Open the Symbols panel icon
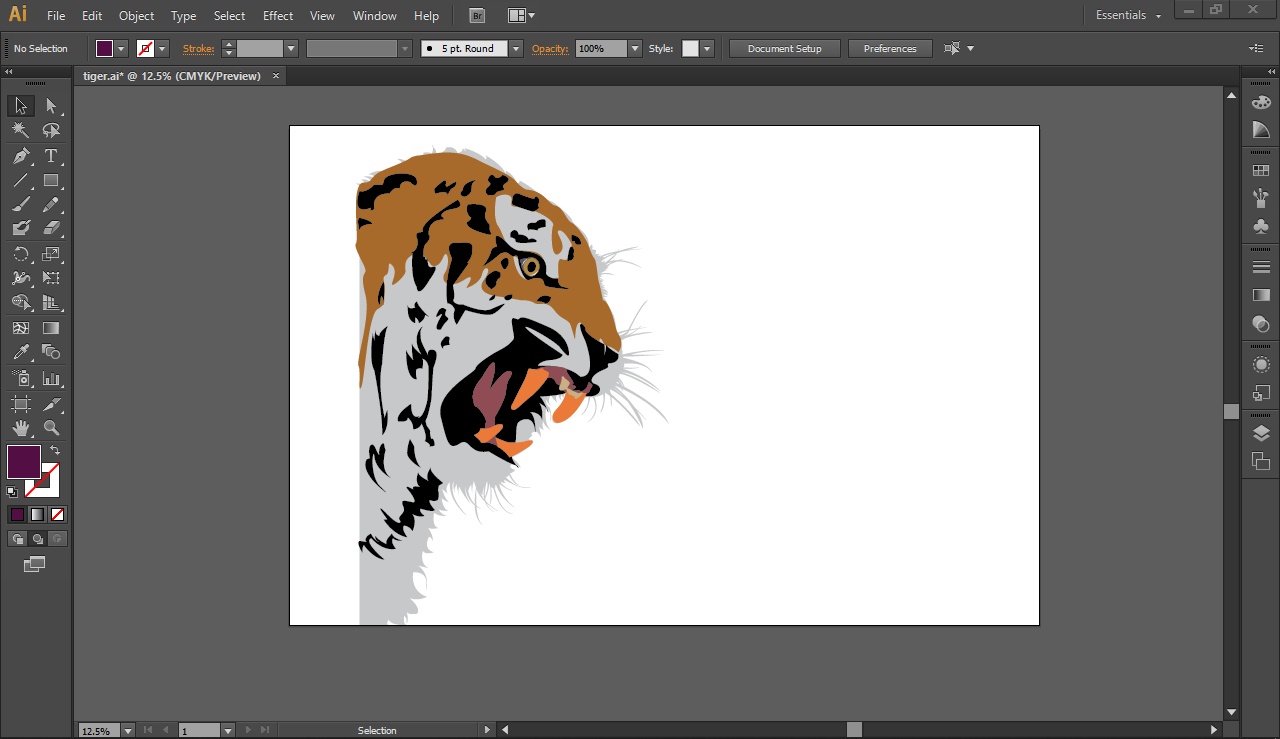The width and height of the screenshot is (1280, 739). 1261,227
